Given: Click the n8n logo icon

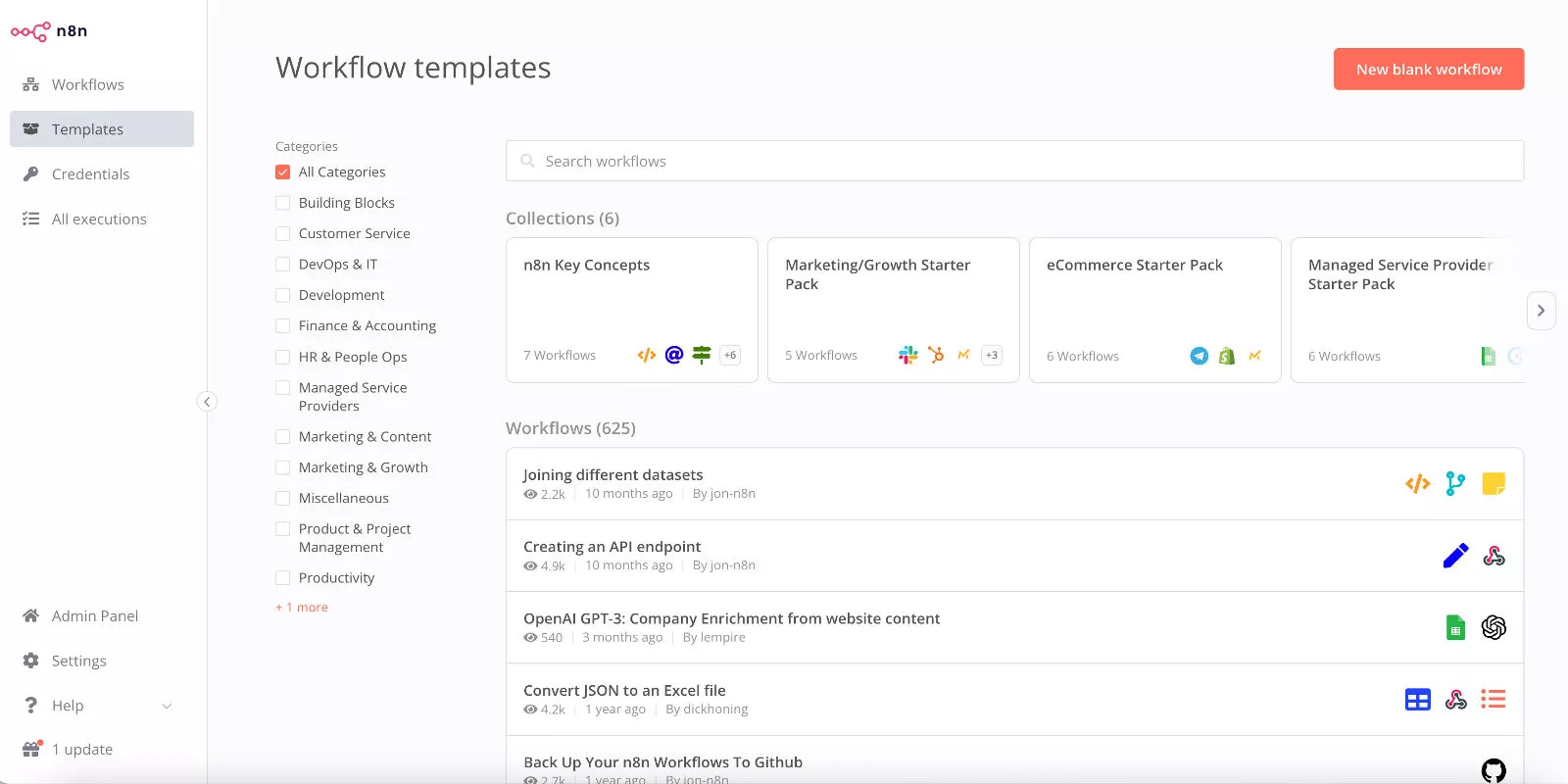Looking at the screenshot, I should (30, 31).
